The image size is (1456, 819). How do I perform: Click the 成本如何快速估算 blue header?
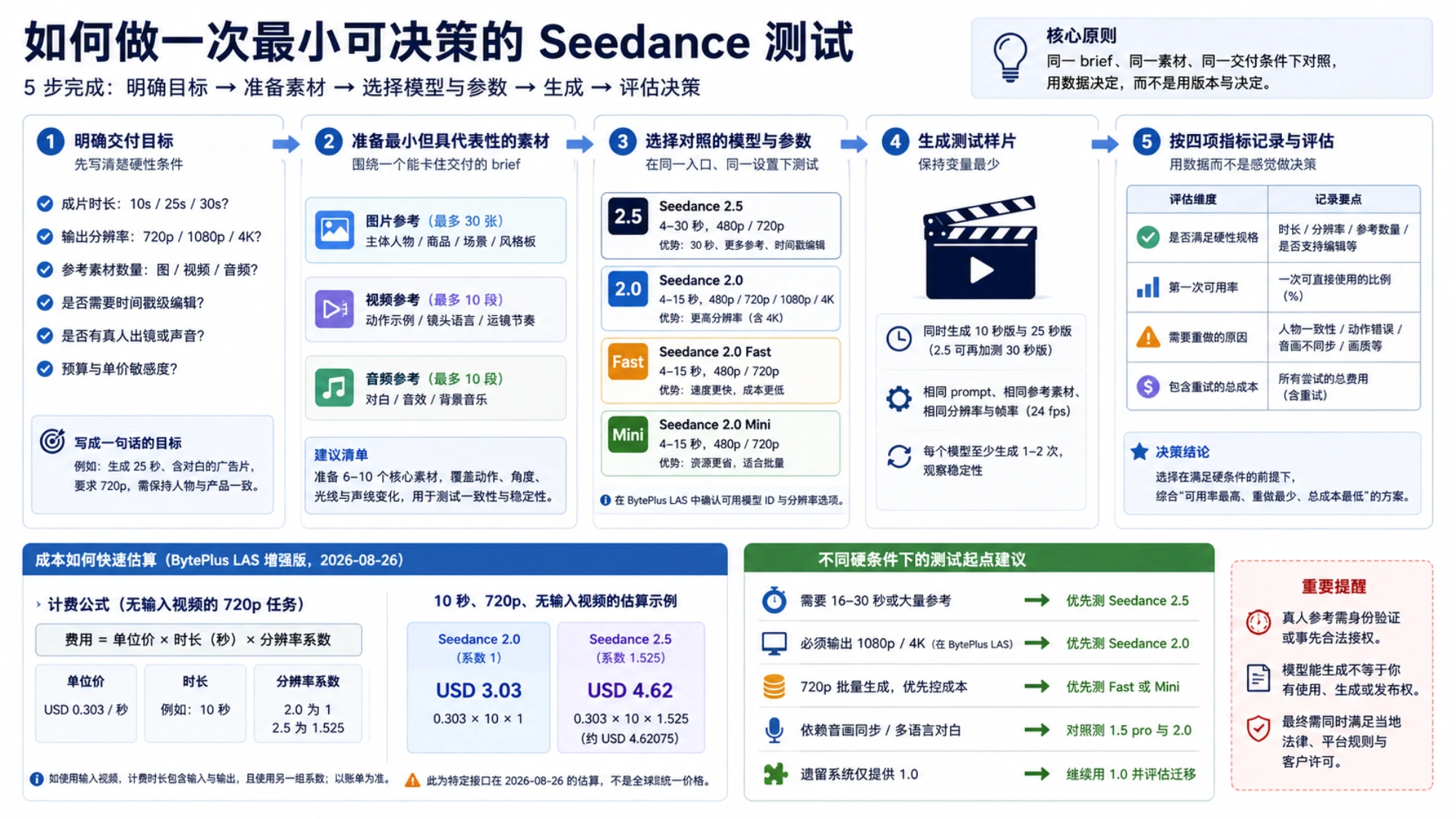tap(375, 559)
